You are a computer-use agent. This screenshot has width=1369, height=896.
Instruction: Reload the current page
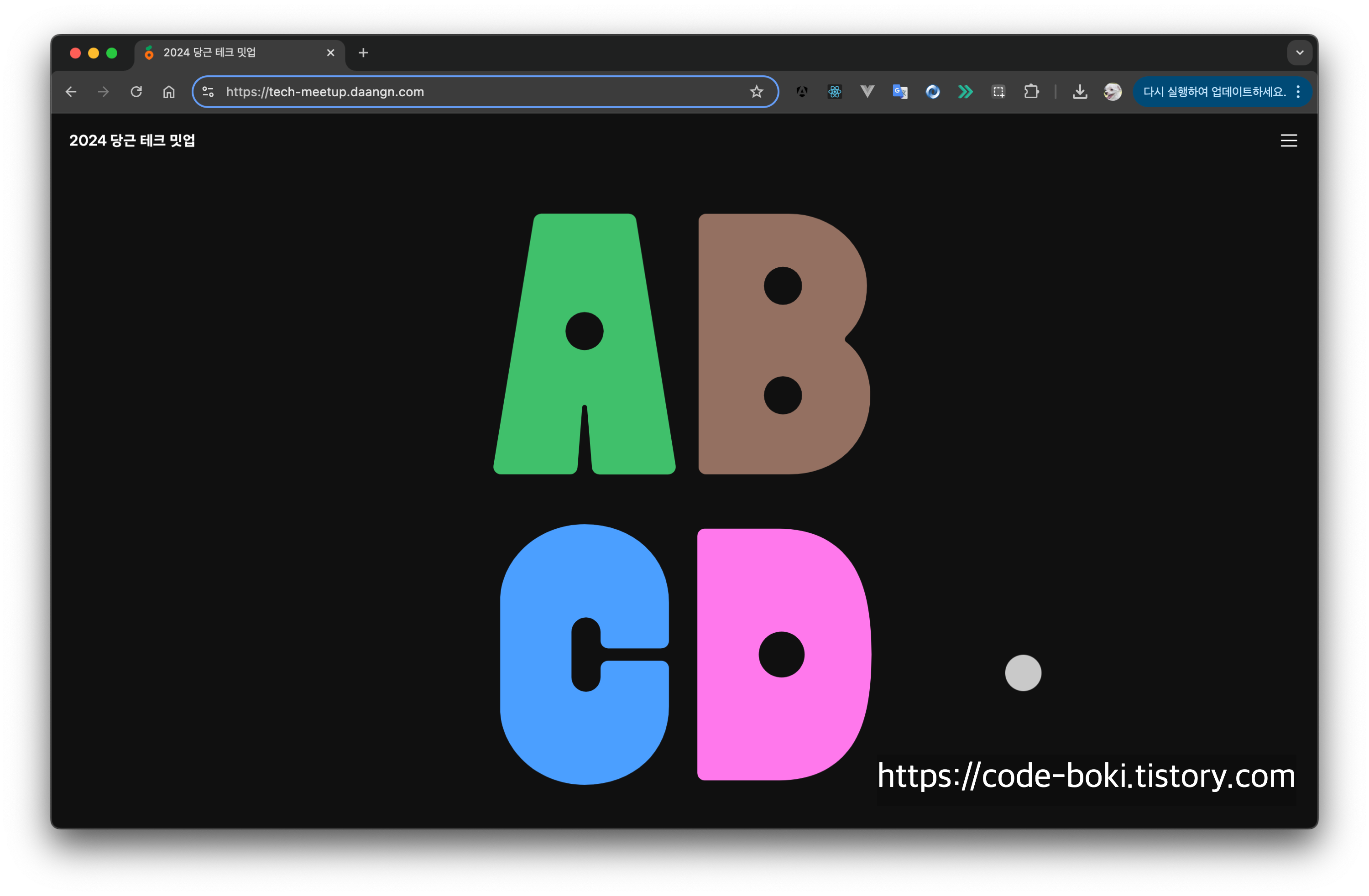click(x=136, y=91)
